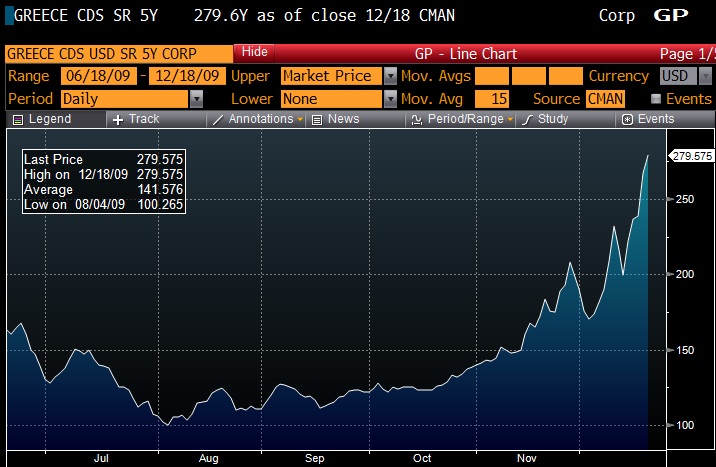
Task: Open the Legend toolbar icon
Action: [x=42, y=119]
